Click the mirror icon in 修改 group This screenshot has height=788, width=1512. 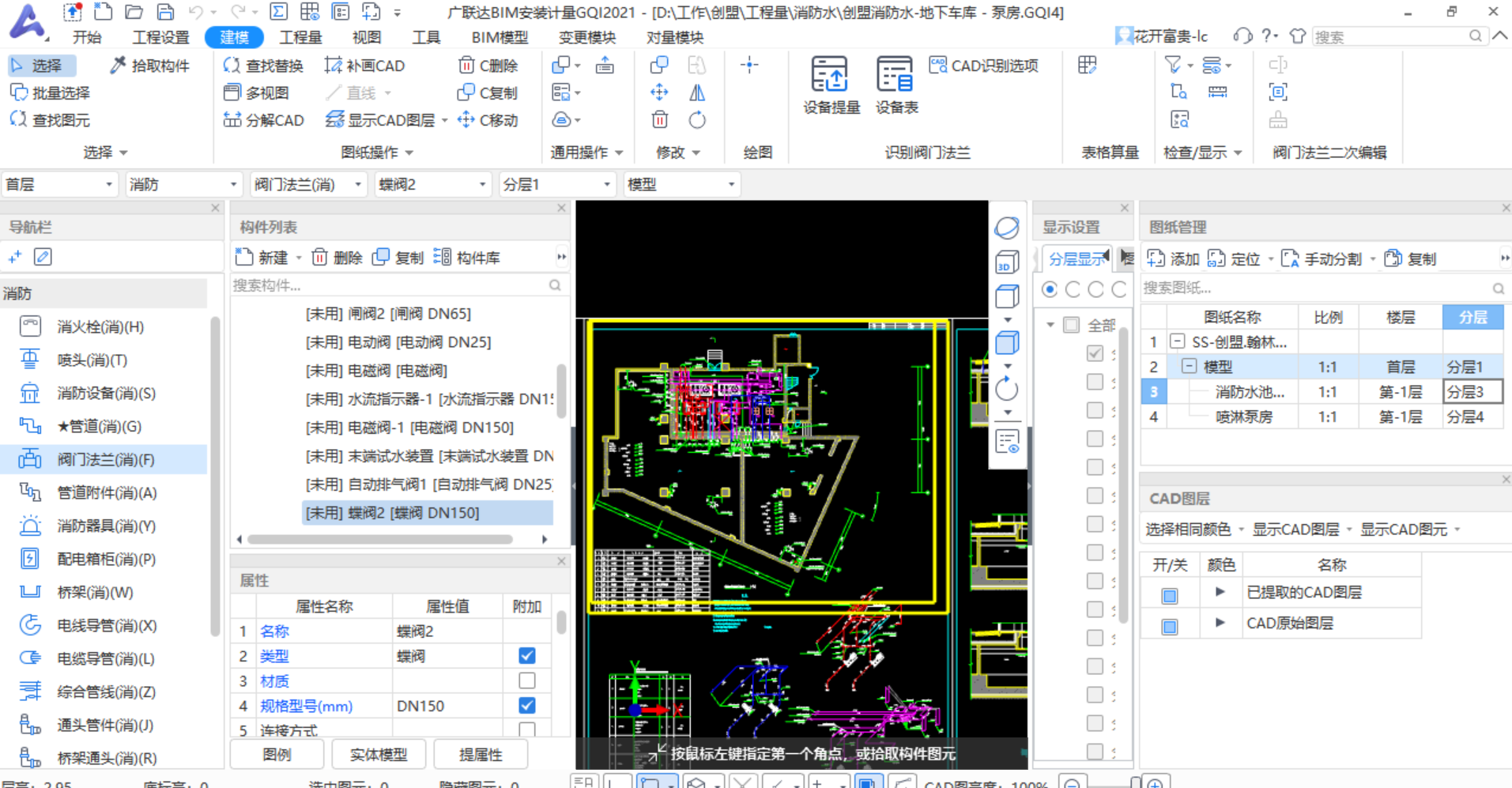click(696, 92)
